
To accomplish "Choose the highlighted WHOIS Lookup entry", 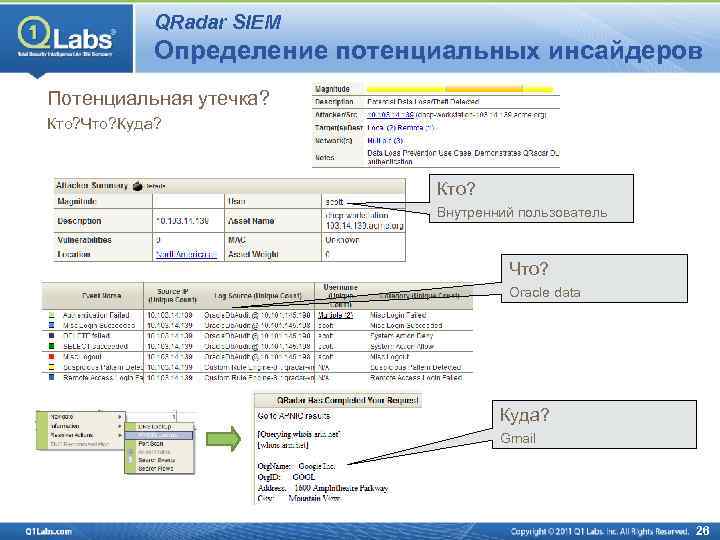I will [159, 435].
